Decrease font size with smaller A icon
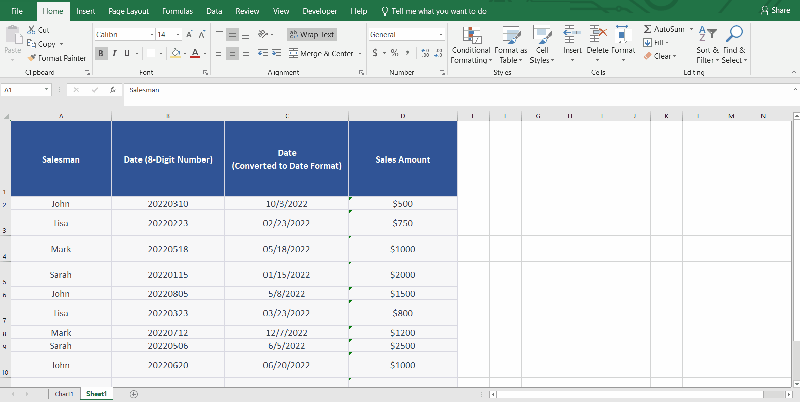The image size is (800, 402). [202, 34]
